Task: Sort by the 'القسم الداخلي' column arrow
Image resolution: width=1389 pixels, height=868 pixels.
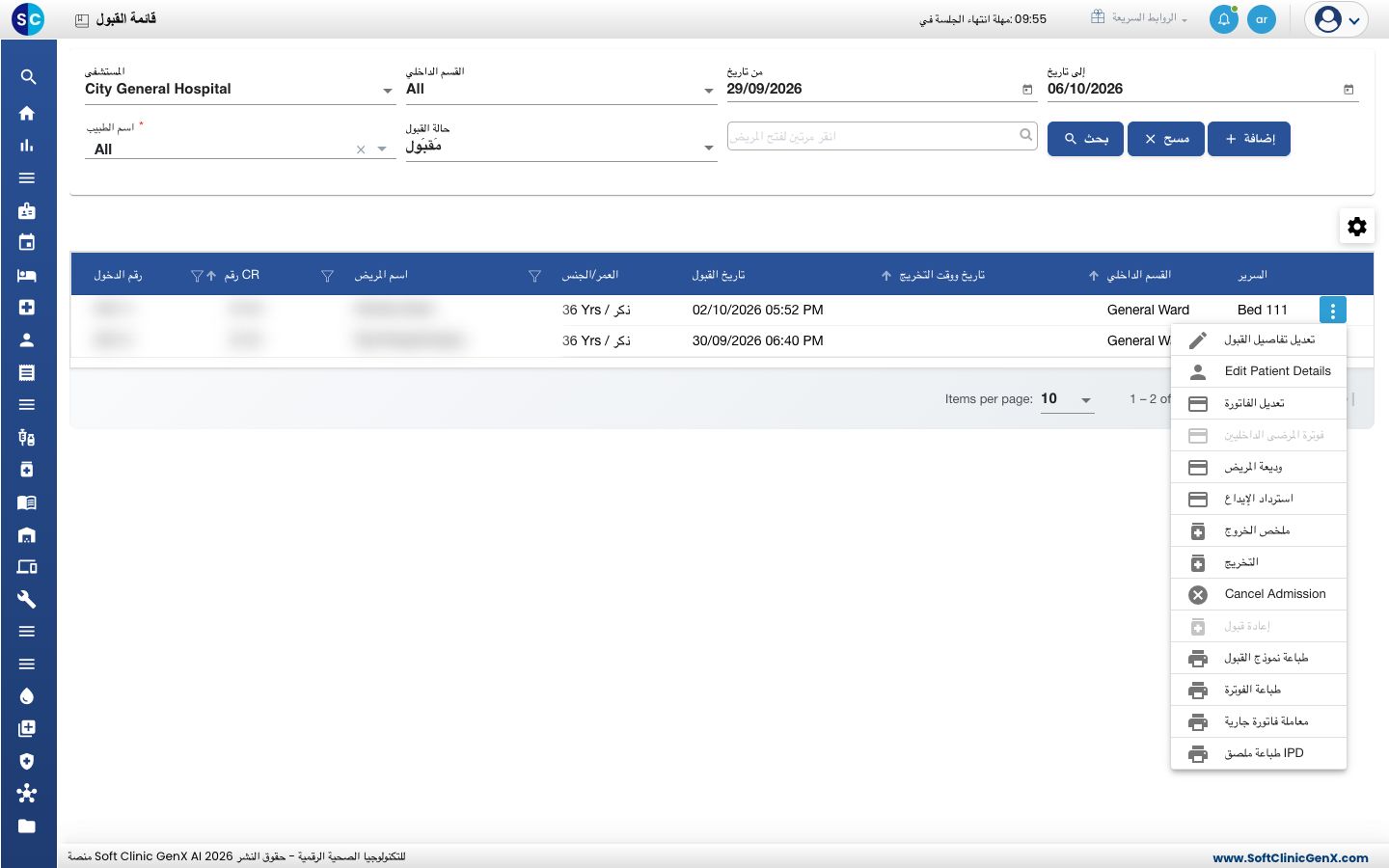Action: point(1094,276)
